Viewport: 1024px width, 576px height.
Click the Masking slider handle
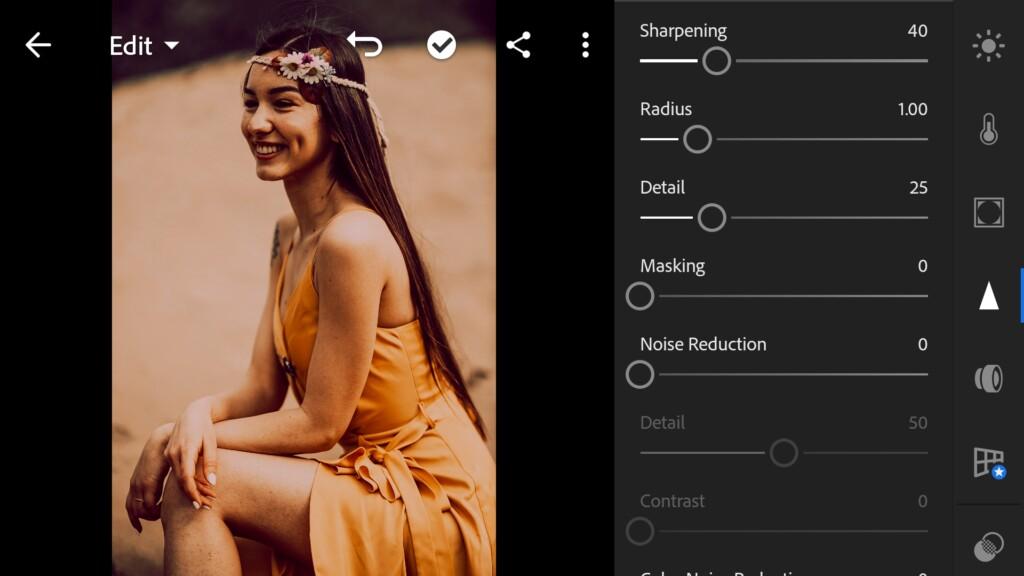coord(640,296)
